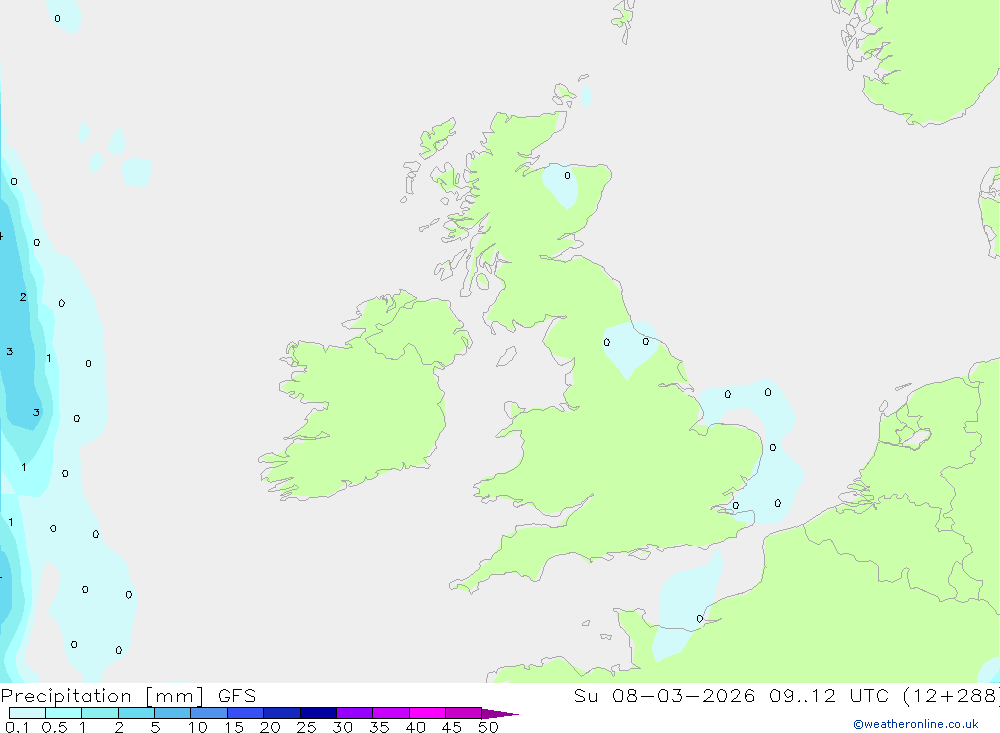The height and width of the screenshot is (733, 1000).
Task: Click the '0' value in northern Scotland's rain patch
Action: [567, 175]
